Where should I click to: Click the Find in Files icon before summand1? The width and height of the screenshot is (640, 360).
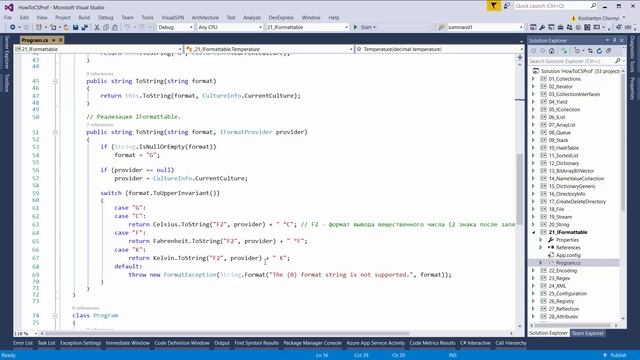[x=441, y=27]
